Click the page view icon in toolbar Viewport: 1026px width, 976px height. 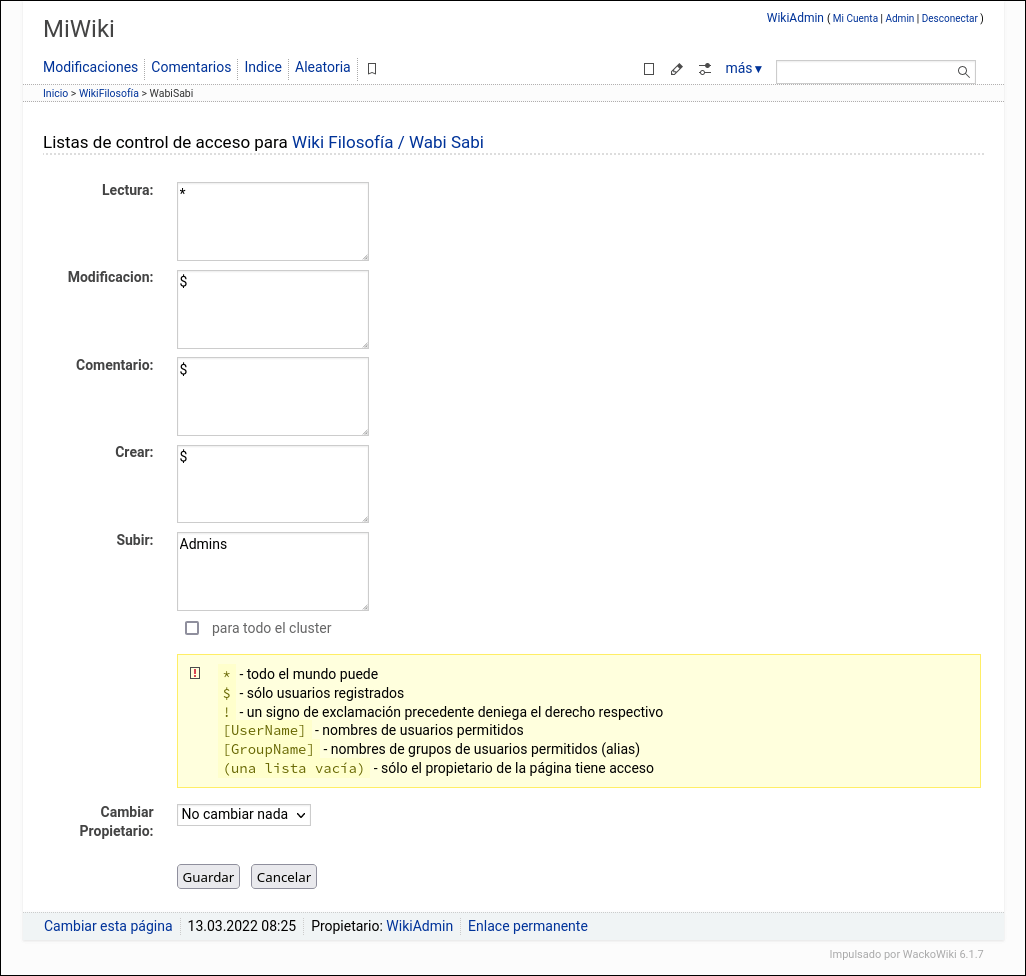point(649,69)
